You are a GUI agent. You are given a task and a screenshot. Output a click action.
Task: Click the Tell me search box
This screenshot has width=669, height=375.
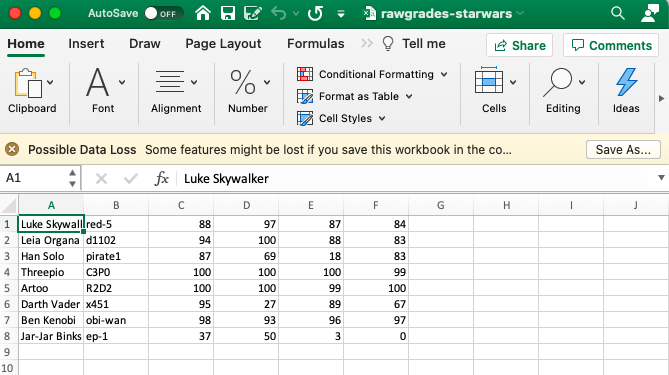(x=414, y=44)
